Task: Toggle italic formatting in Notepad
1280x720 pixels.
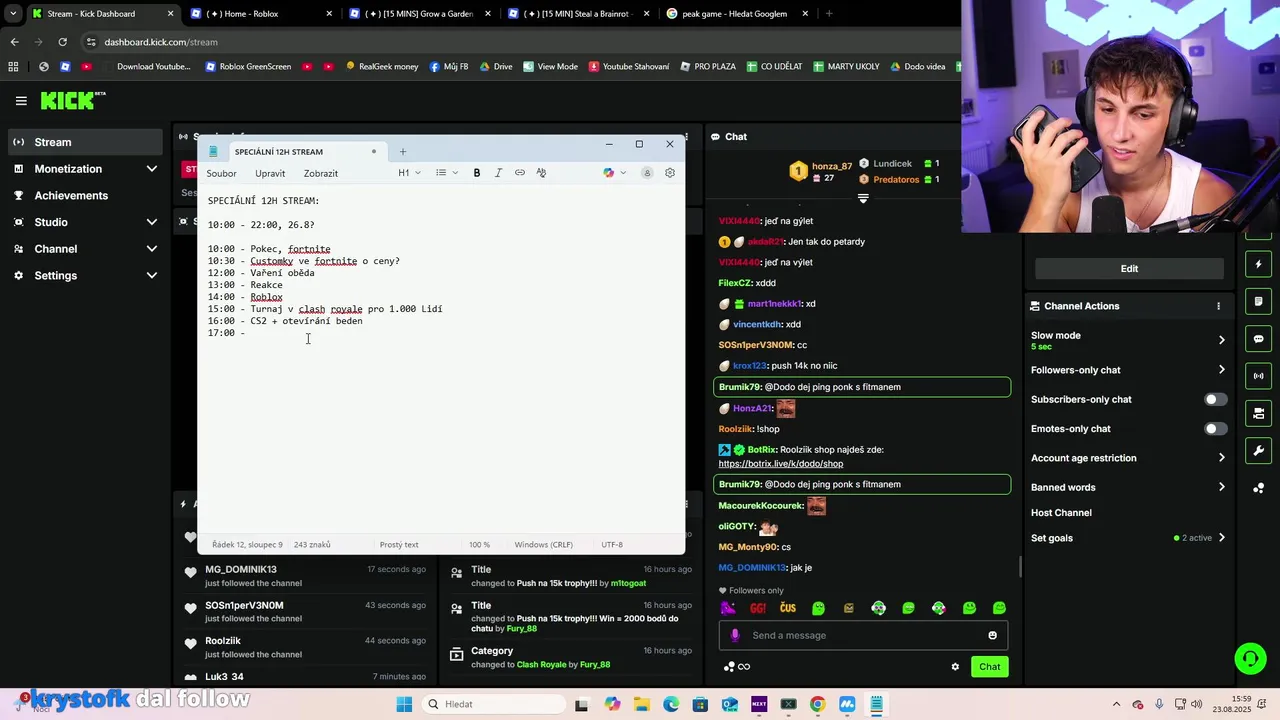Action: tap(498, 173)
